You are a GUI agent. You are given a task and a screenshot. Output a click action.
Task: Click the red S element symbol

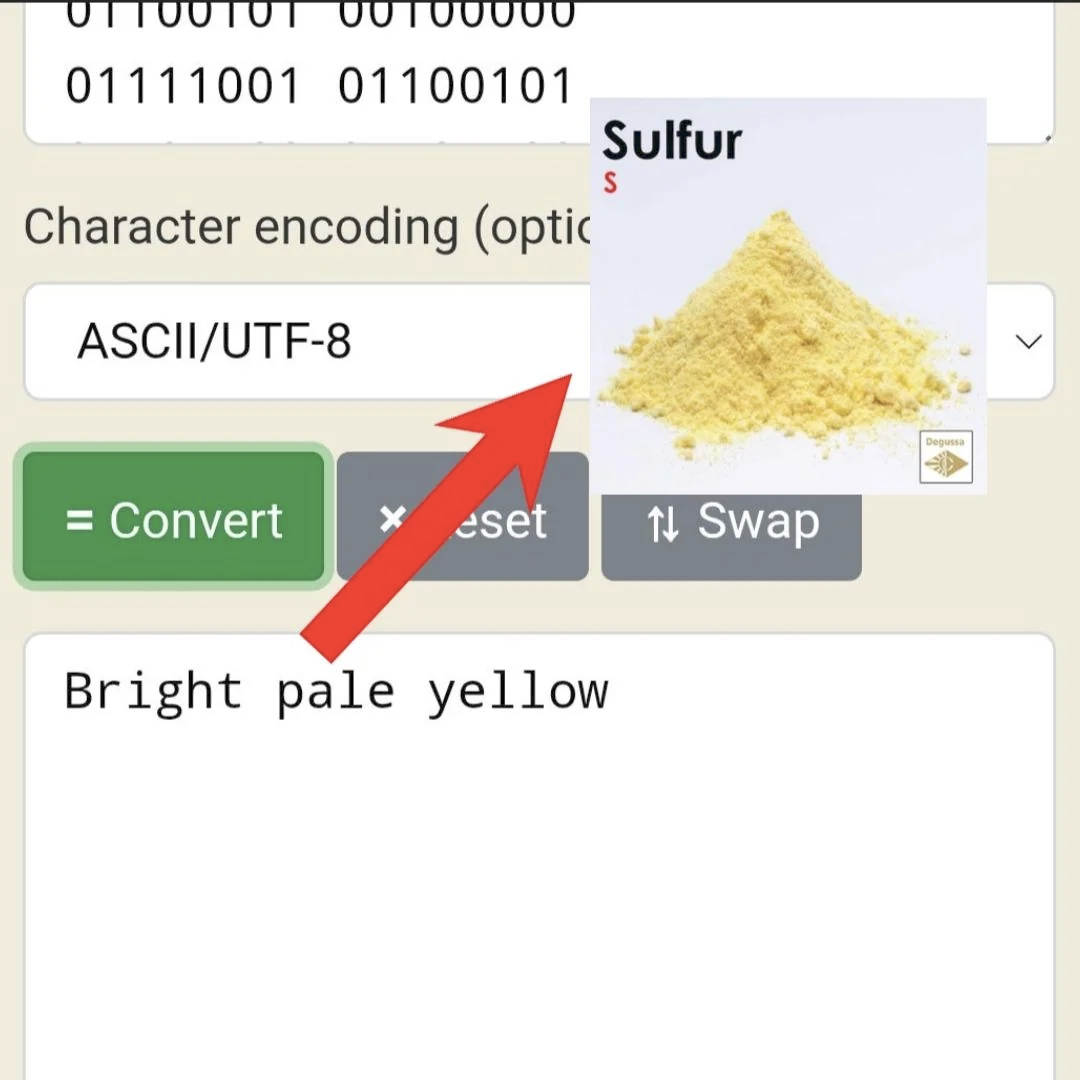[610, 183]
